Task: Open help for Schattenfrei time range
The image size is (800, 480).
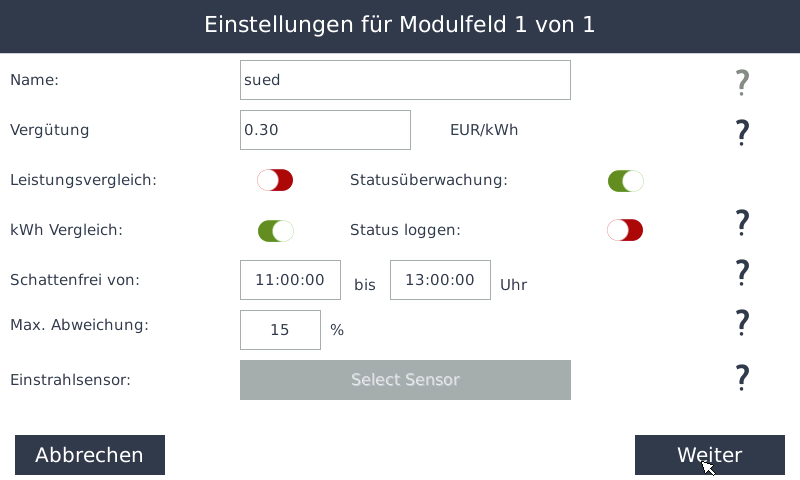Action: point(742,272)
